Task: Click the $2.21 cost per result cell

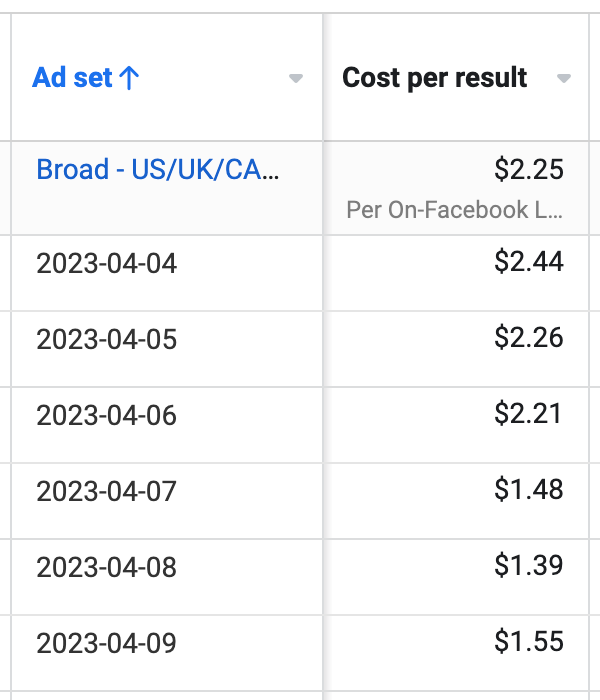Action: [528, 414]
